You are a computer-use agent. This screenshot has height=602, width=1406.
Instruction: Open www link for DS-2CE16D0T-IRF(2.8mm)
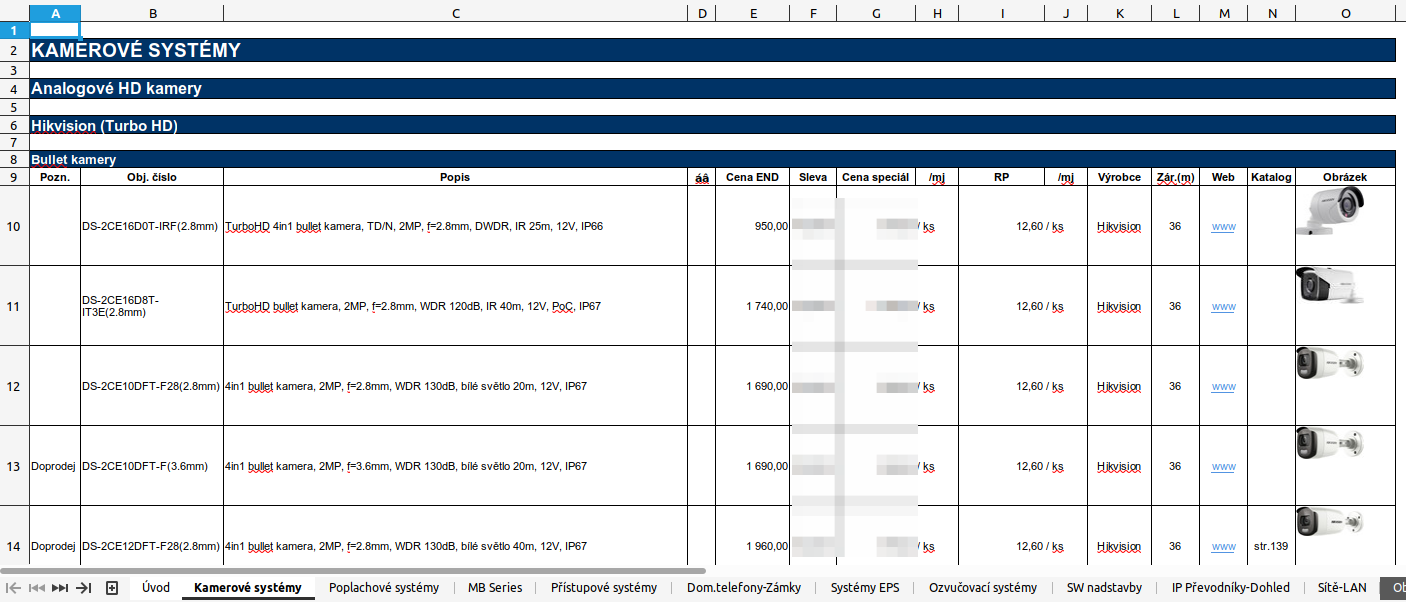point(1223,227)
